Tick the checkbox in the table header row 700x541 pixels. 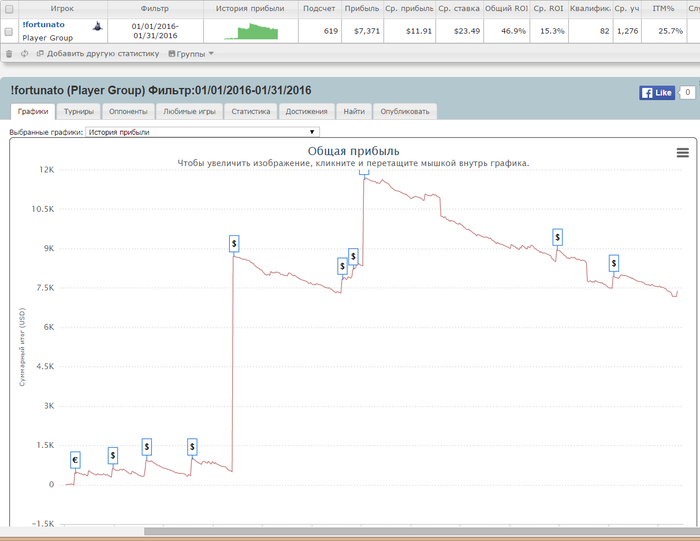pyautogui.click(x=9, y=9)
